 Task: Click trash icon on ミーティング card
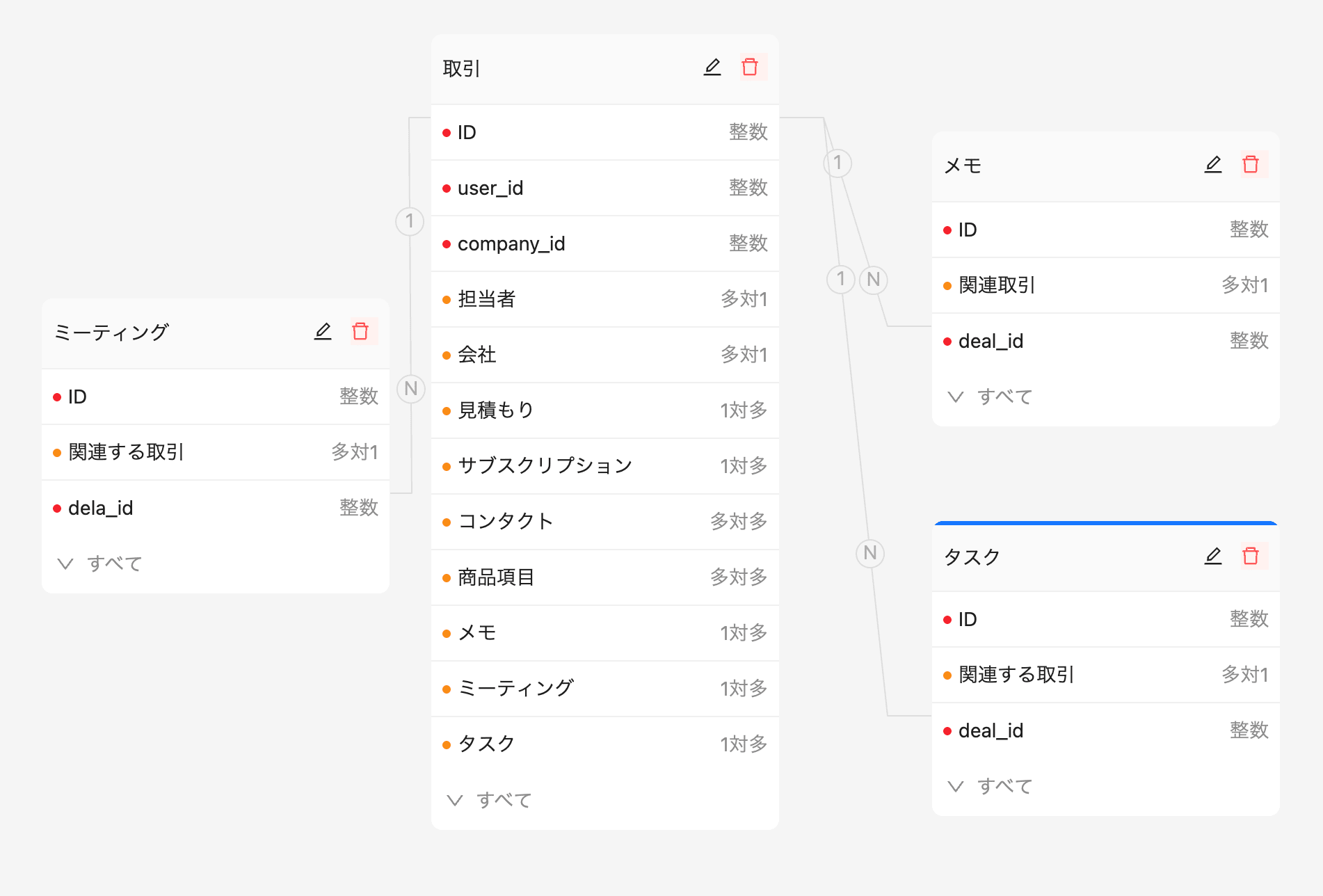(360, 332)
